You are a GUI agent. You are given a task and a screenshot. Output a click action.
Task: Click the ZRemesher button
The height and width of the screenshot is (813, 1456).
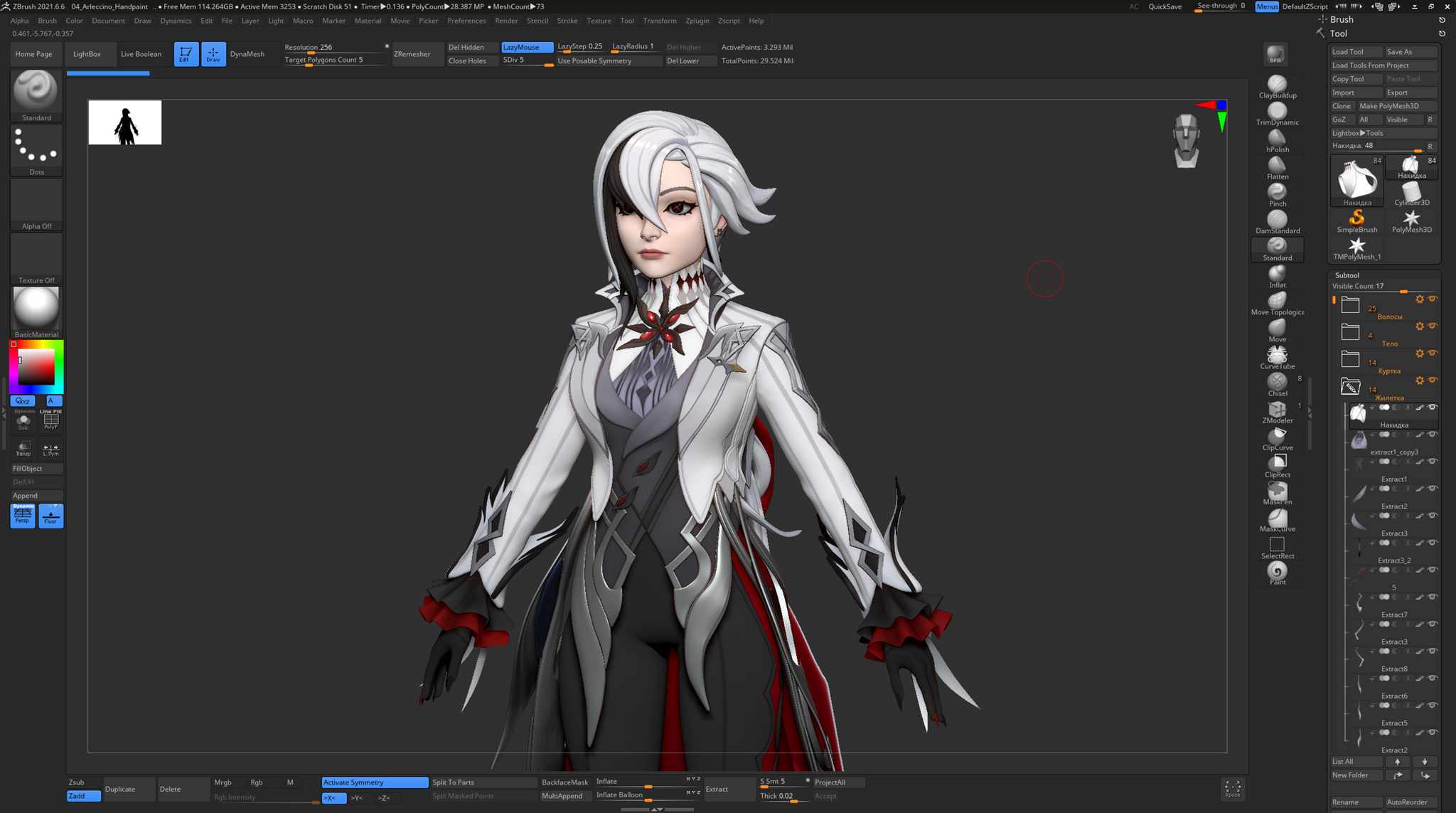pyautogui.click(x=412, y=54)
